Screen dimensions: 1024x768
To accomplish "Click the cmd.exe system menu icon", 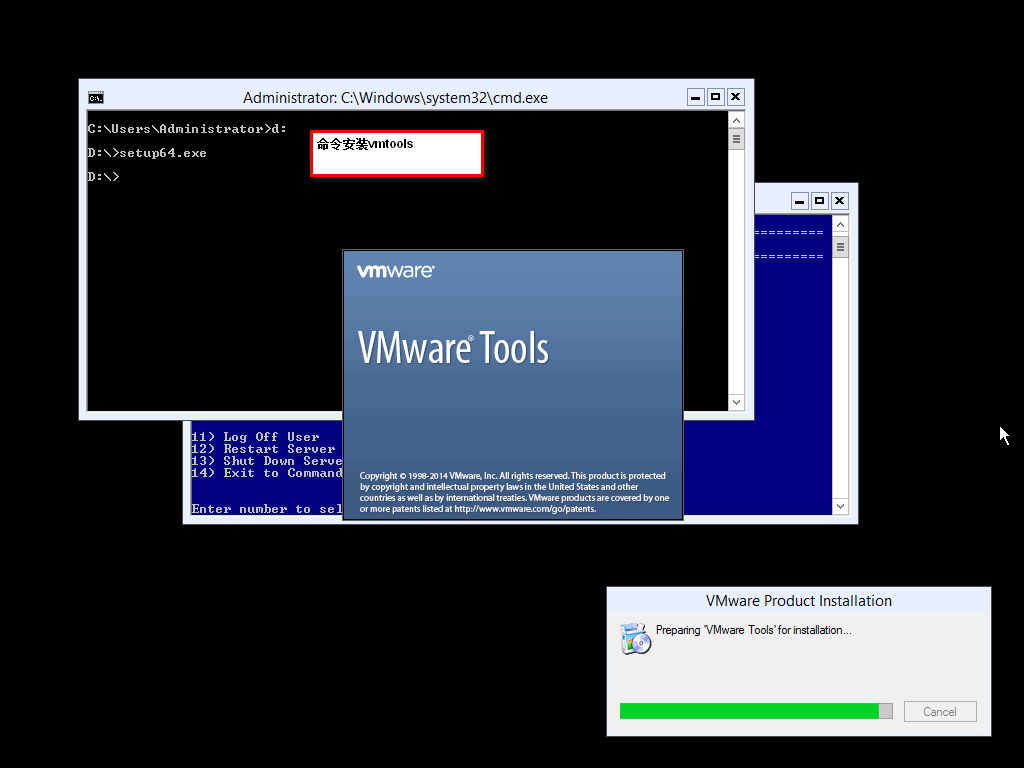I will tap(96, 98).
